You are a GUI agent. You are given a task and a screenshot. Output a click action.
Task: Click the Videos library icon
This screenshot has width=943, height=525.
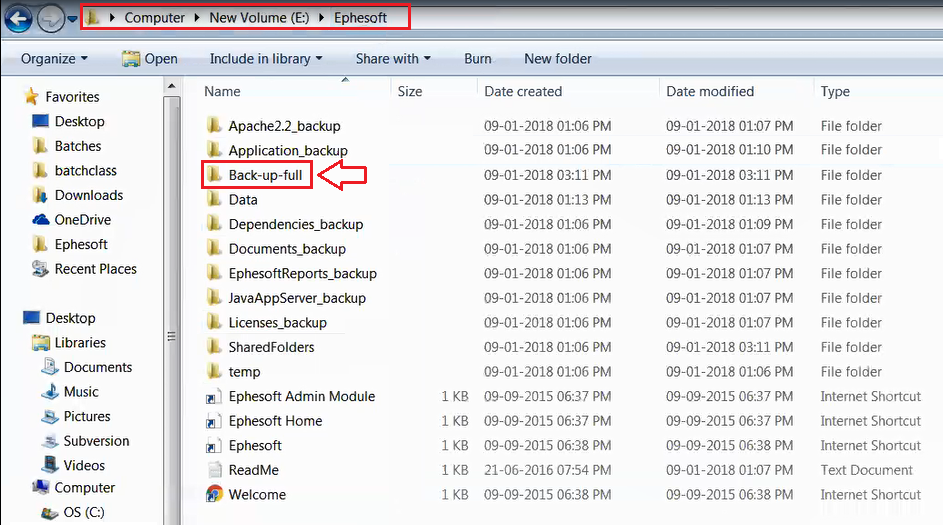(49, 465)
